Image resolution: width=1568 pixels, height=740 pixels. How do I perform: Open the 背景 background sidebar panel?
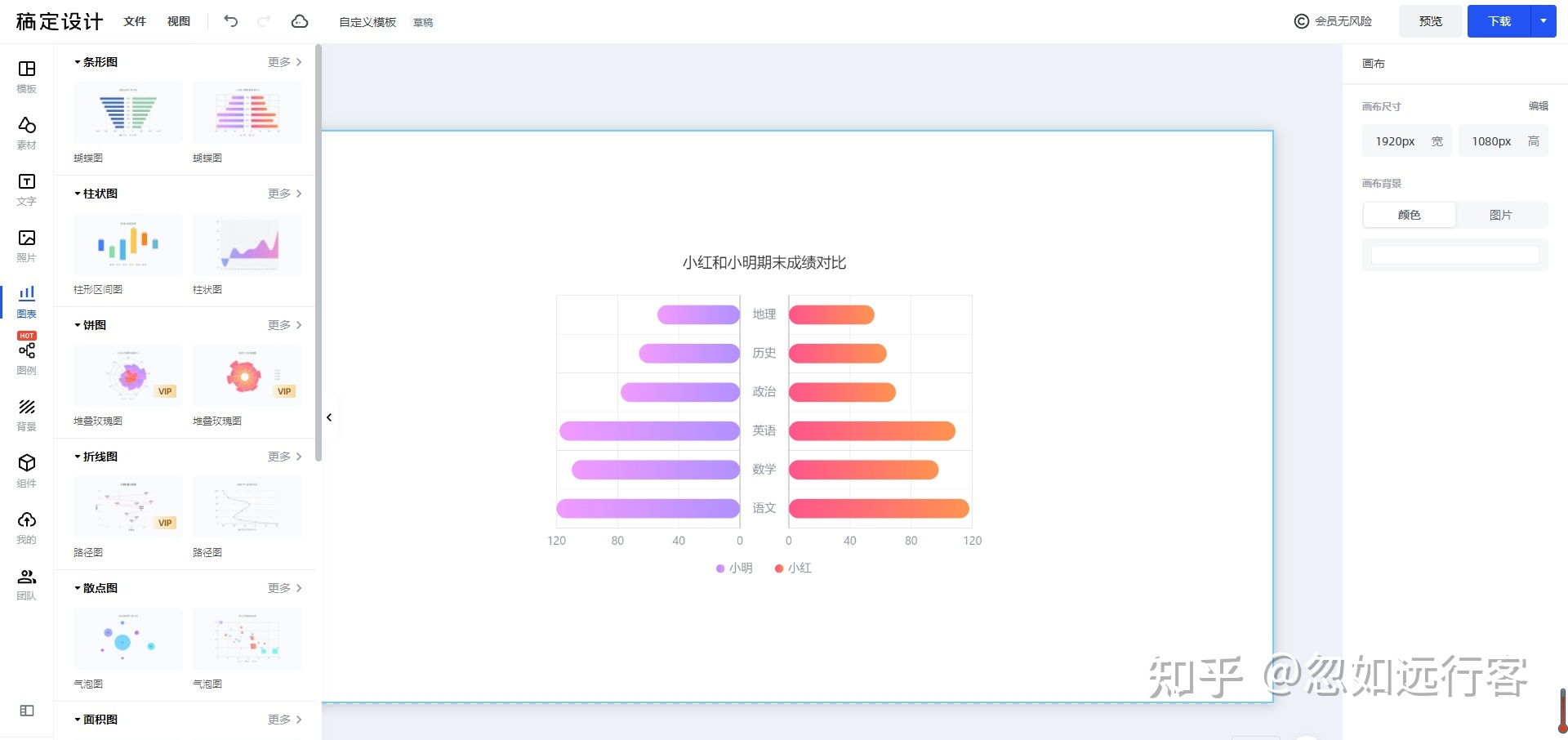coord(27,415)
